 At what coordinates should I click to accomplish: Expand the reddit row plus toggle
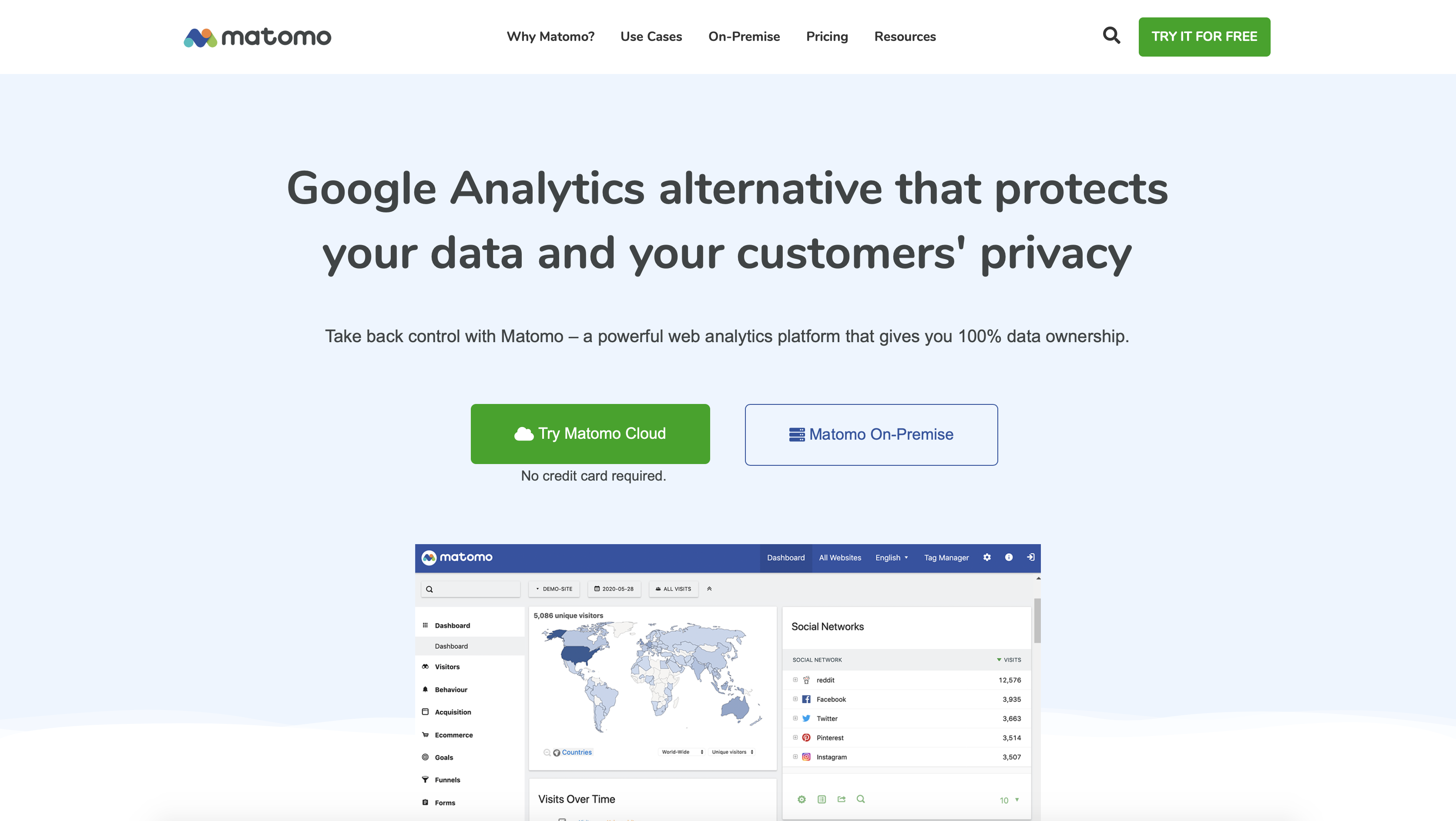[x=795, y=680]
